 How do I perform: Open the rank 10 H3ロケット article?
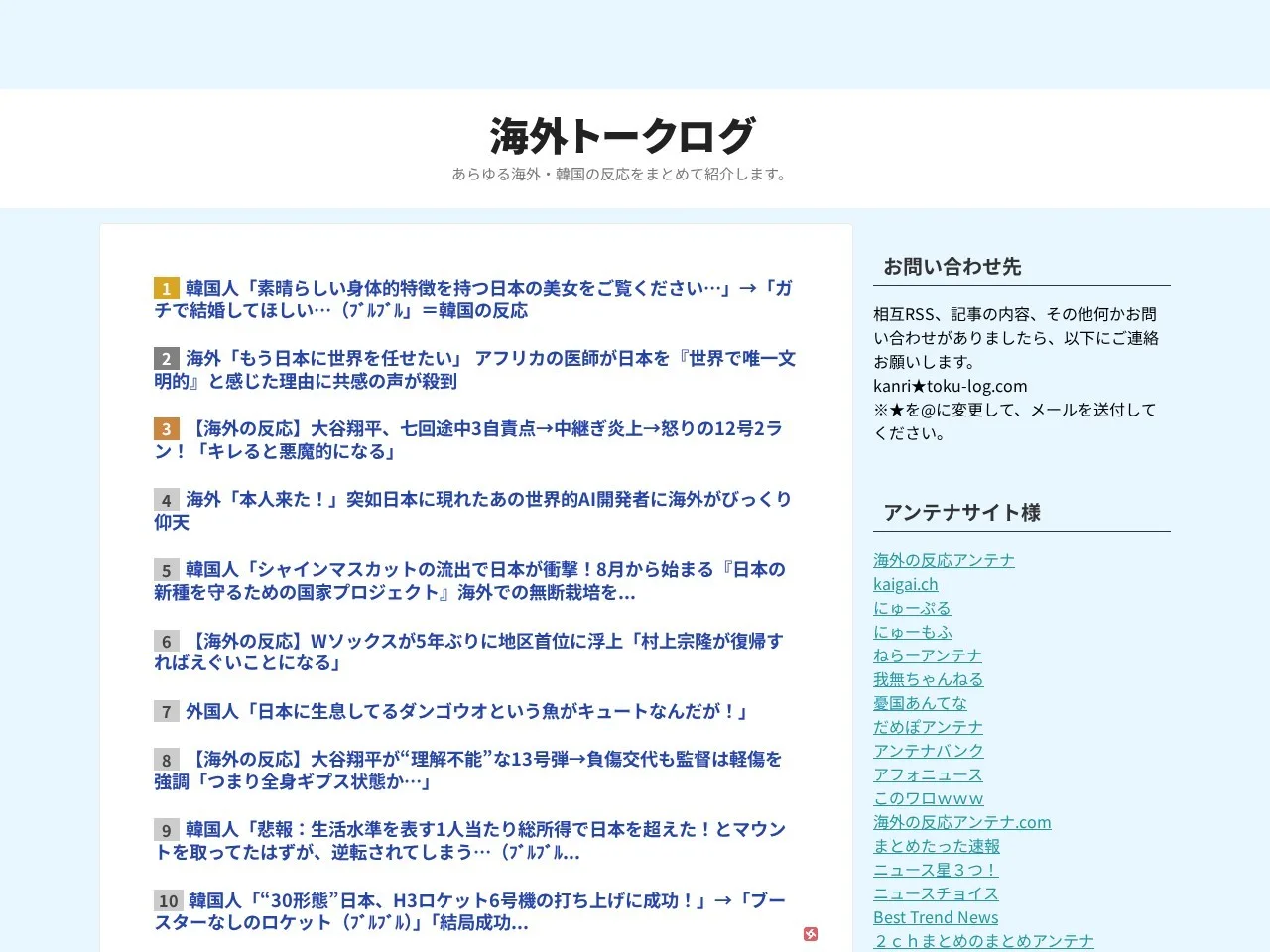(470, 911)
